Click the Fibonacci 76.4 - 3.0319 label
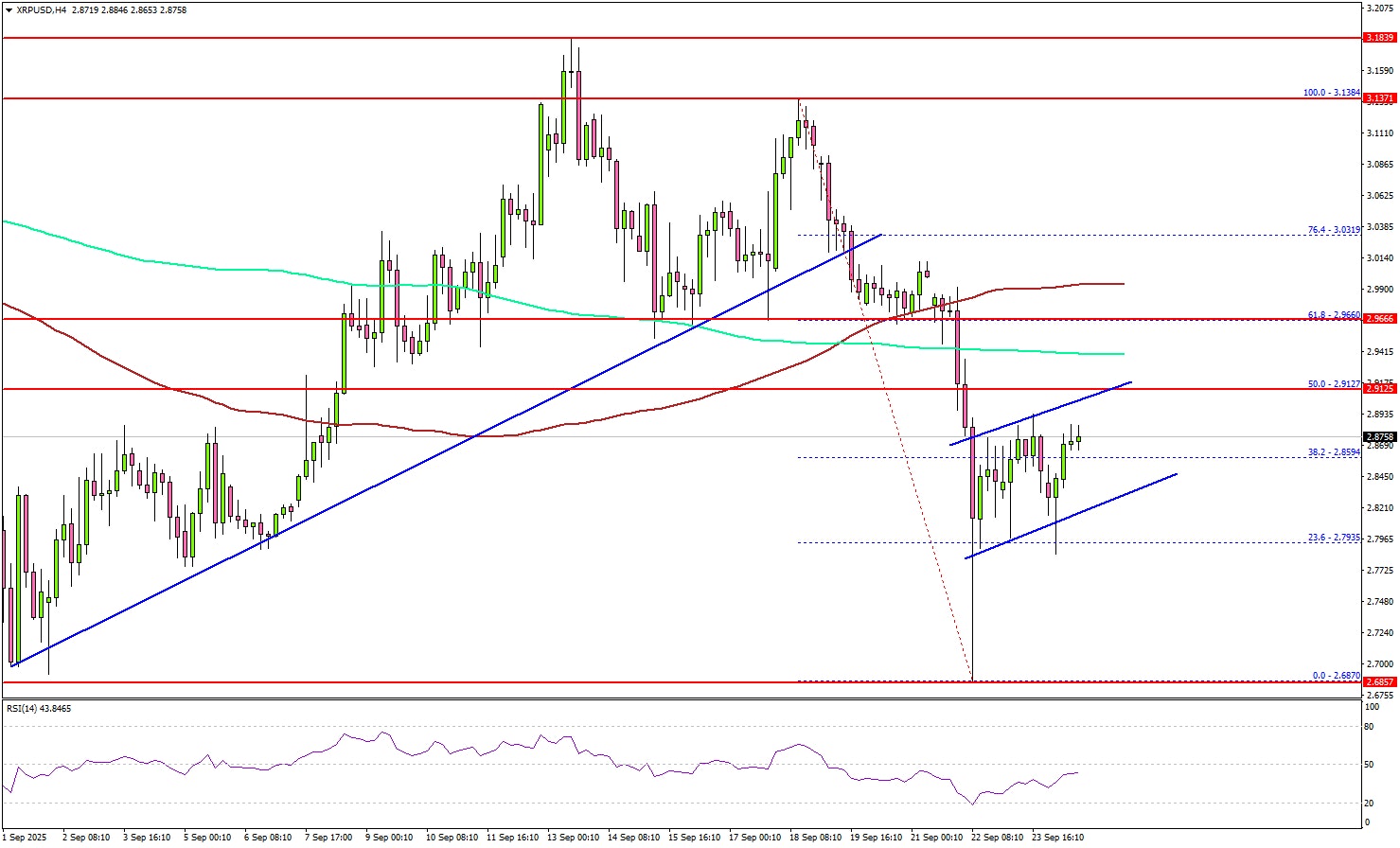 (1333, 229)
